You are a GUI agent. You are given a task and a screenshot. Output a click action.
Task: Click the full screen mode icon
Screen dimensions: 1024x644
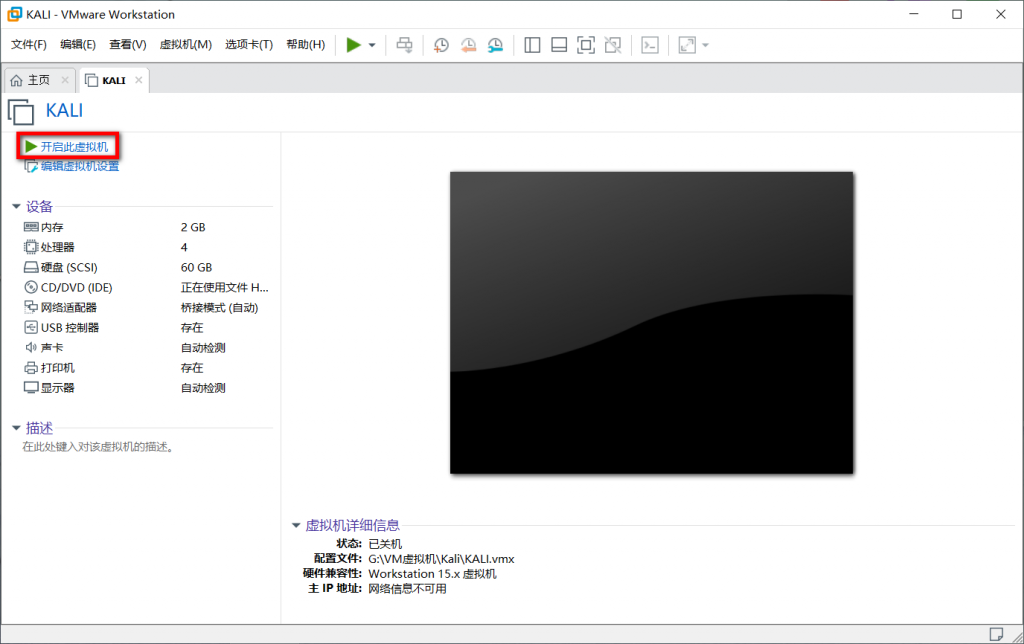coord(586,44)
